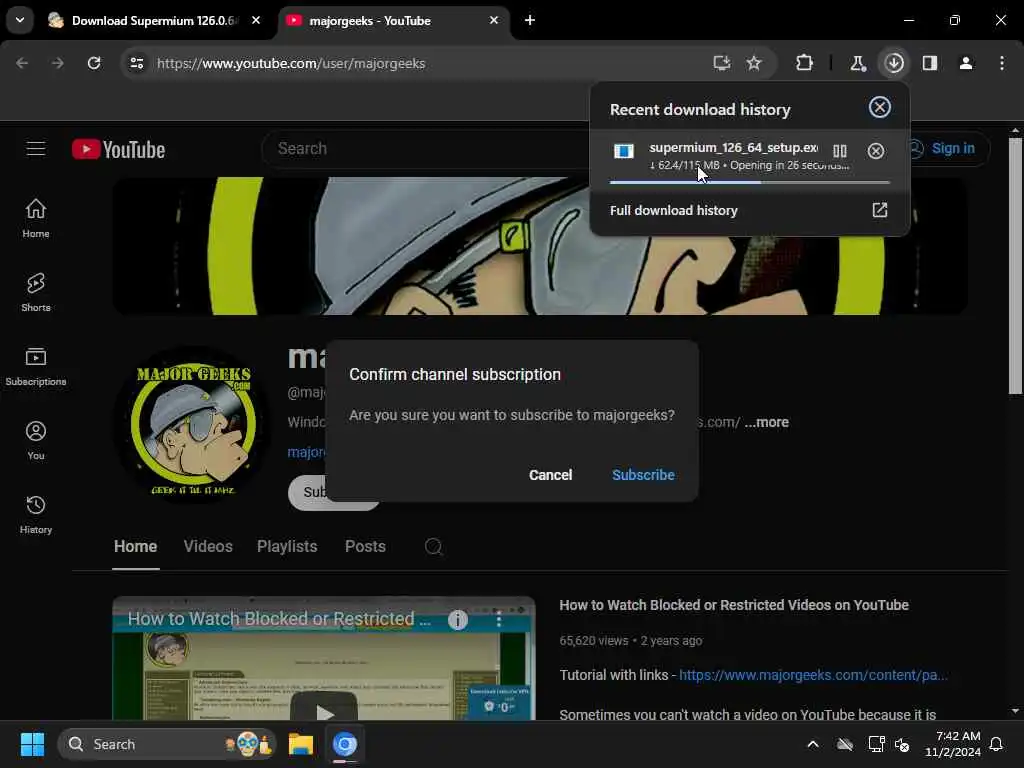Click the taskbar Search box
Viewport: 1024px width, 768px height.
(x=167, y=744)
